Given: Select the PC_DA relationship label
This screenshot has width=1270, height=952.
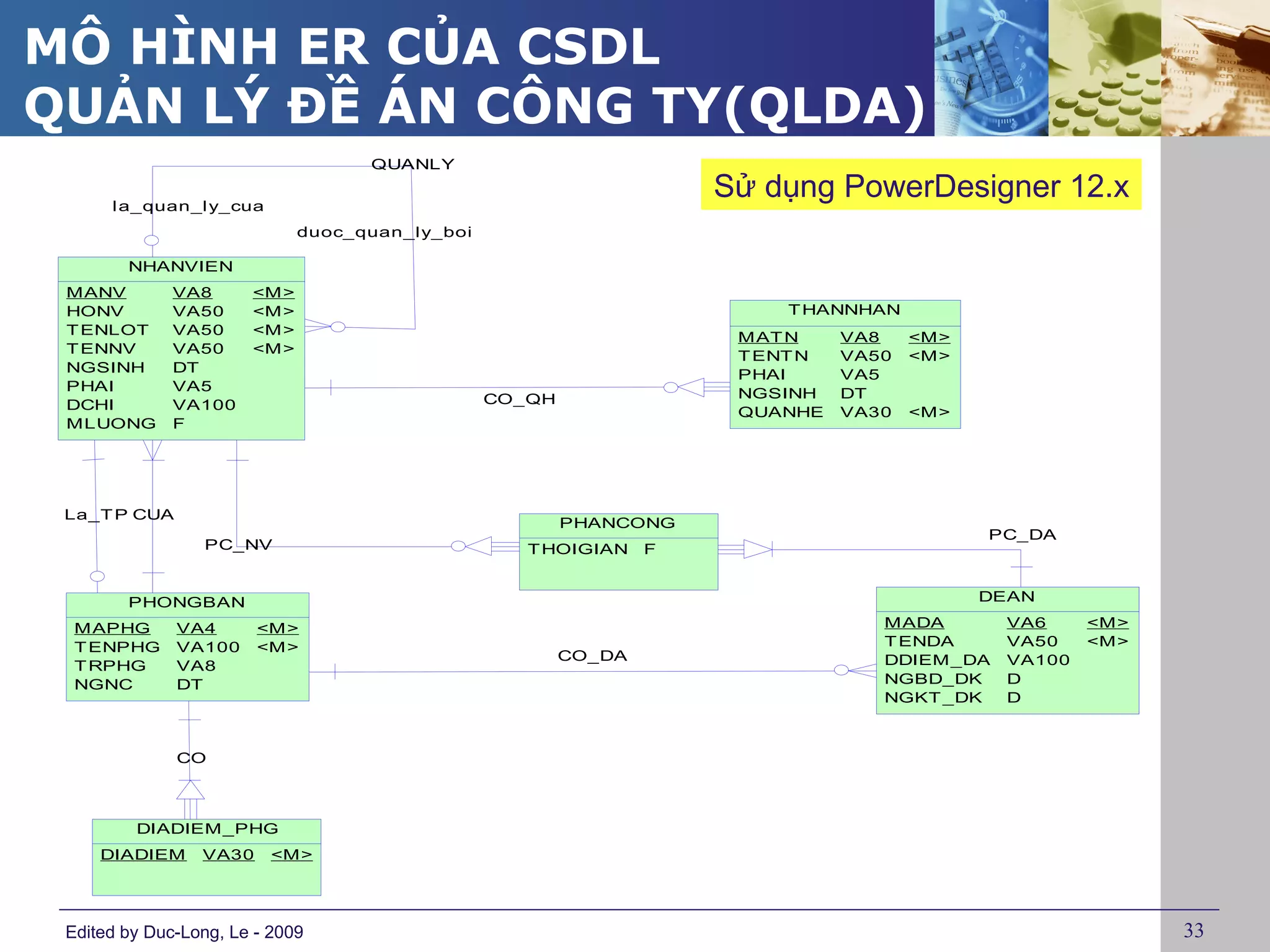Looking at the screenshot, I should [x=1022, y=535].
